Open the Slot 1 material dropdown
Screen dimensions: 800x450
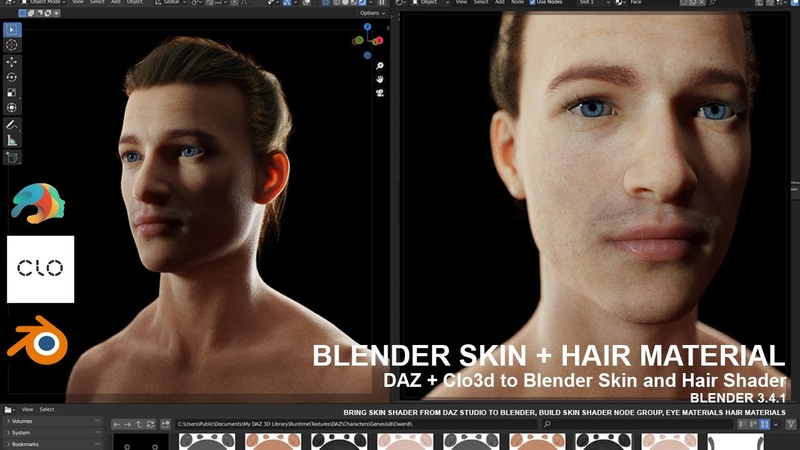coord(593,3)
